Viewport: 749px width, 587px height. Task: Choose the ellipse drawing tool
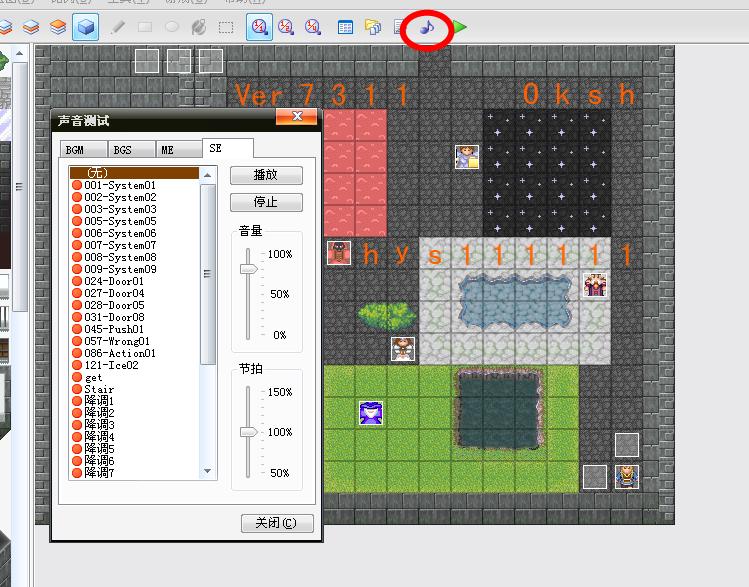(x=172, y=27)
